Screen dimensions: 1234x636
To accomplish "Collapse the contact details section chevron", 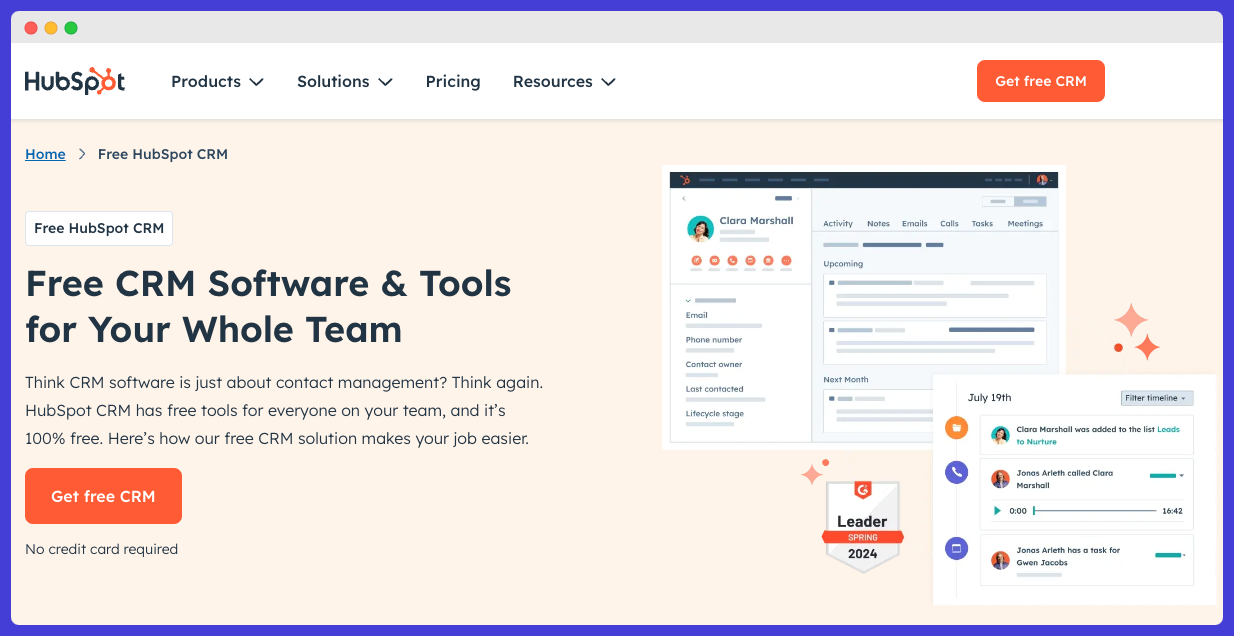I will point(688,300).
